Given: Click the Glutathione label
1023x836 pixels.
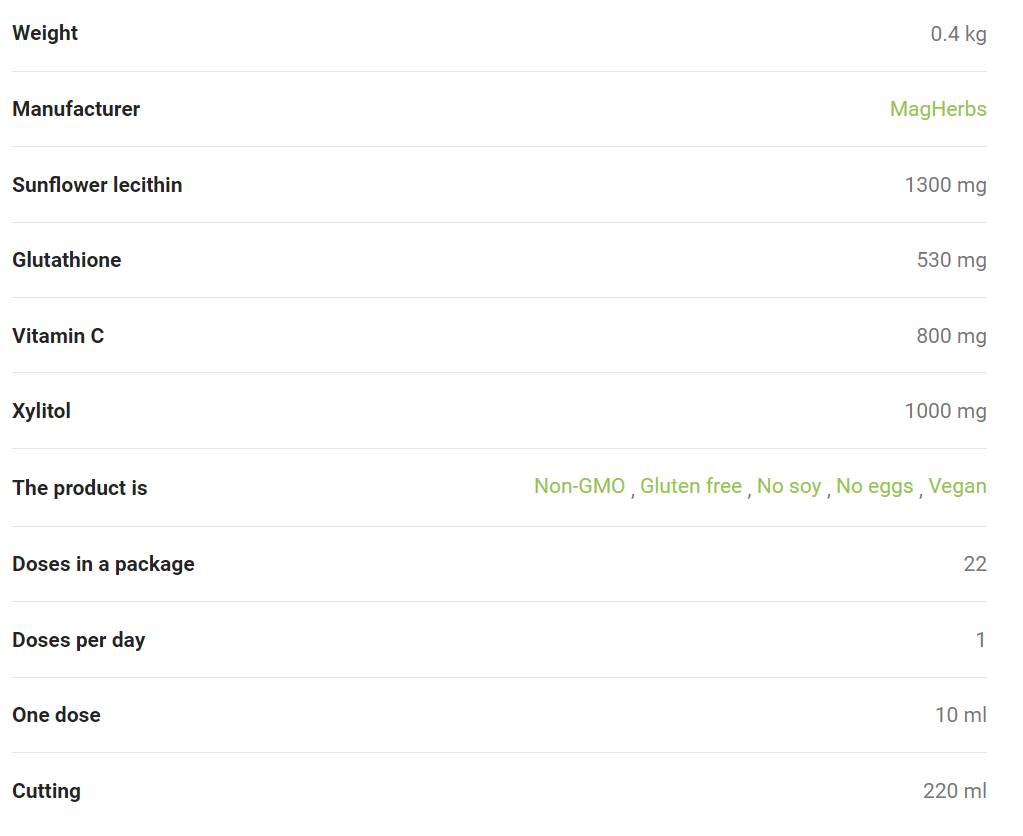Looking at the screenshot, I should pyautogui.click(x=66, y=260).
